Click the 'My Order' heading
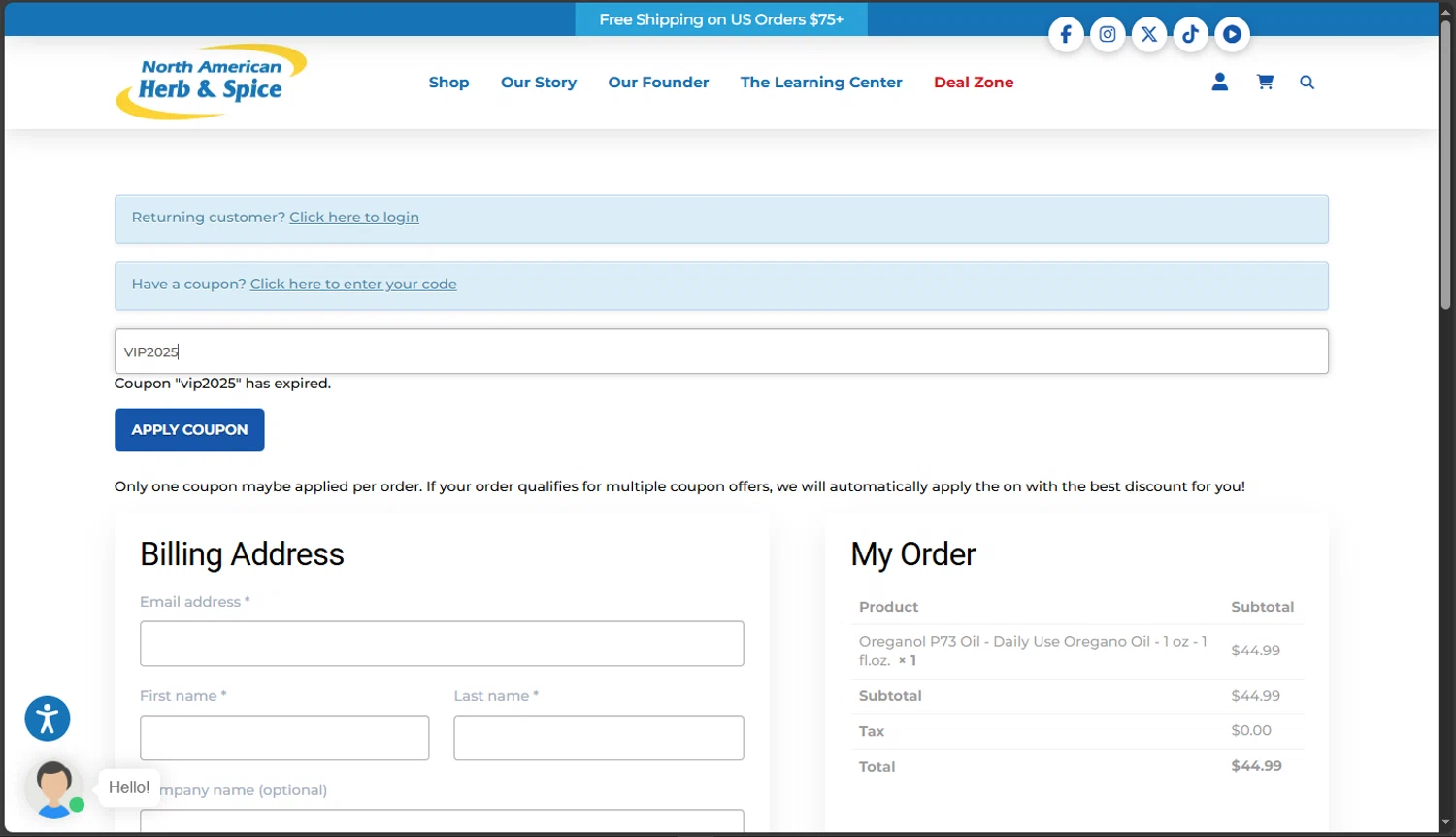1456x837 pixels. 912,554
